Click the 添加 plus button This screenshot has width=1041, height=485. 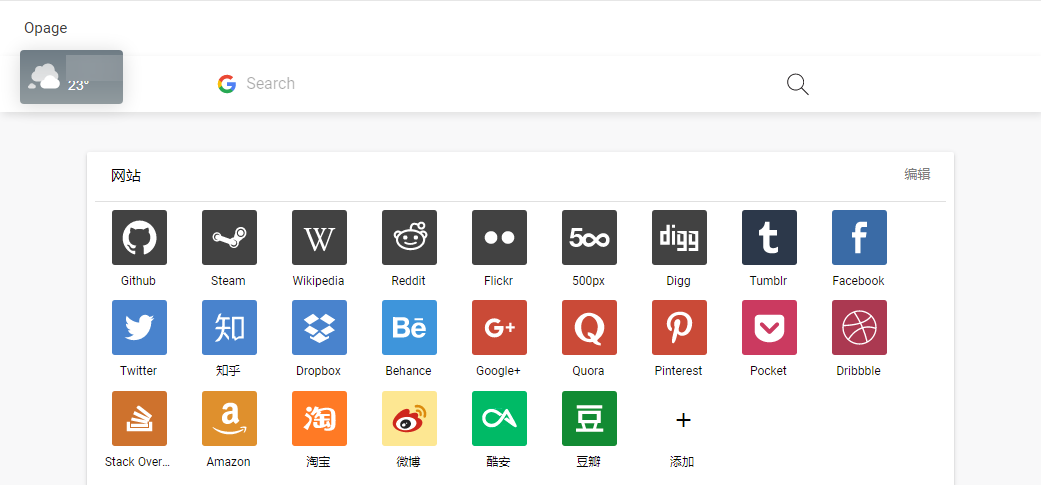[682, 420]
